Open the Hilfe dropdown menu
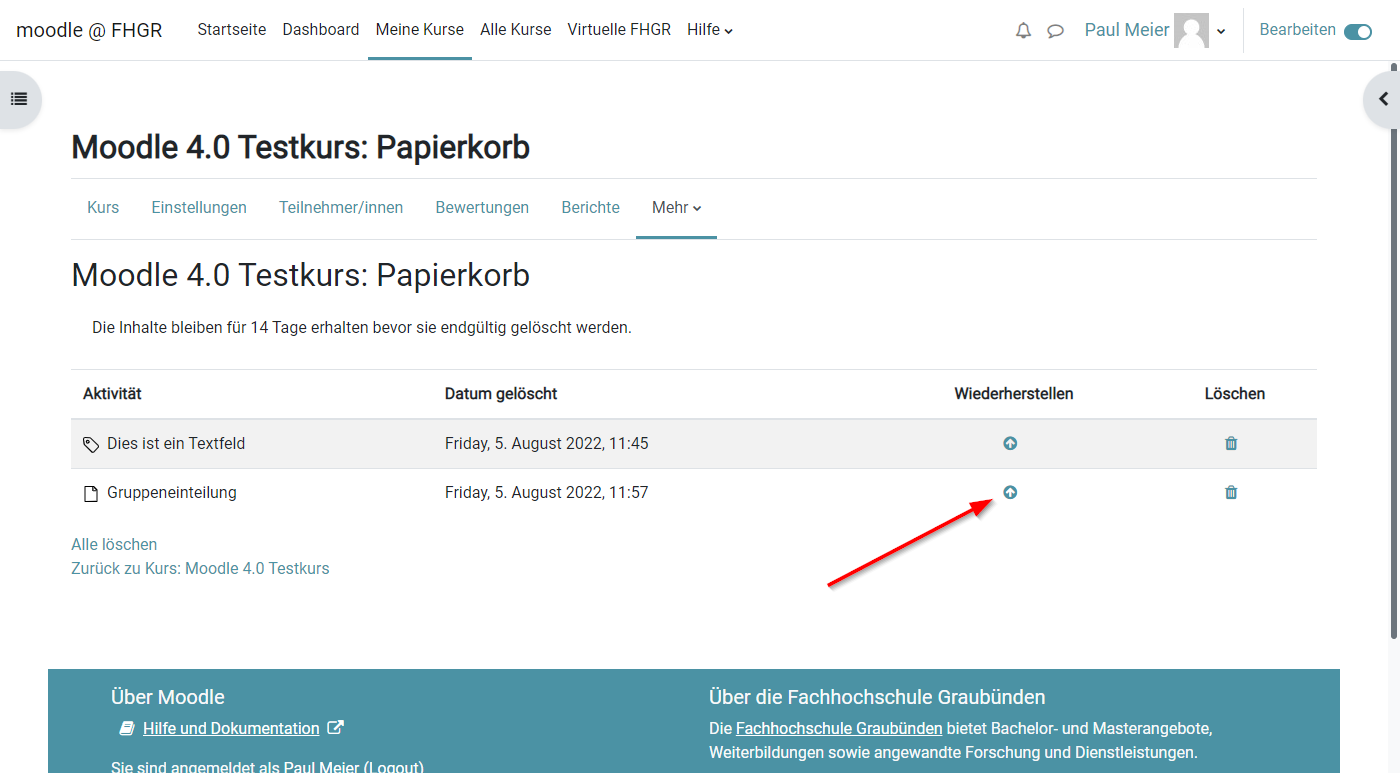1400x773 pixels. pos(710,30)
